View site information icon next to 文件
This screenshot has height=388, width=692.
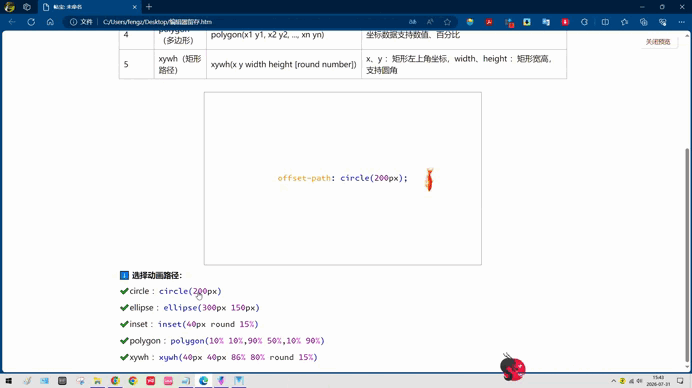(x=73, y=22)
